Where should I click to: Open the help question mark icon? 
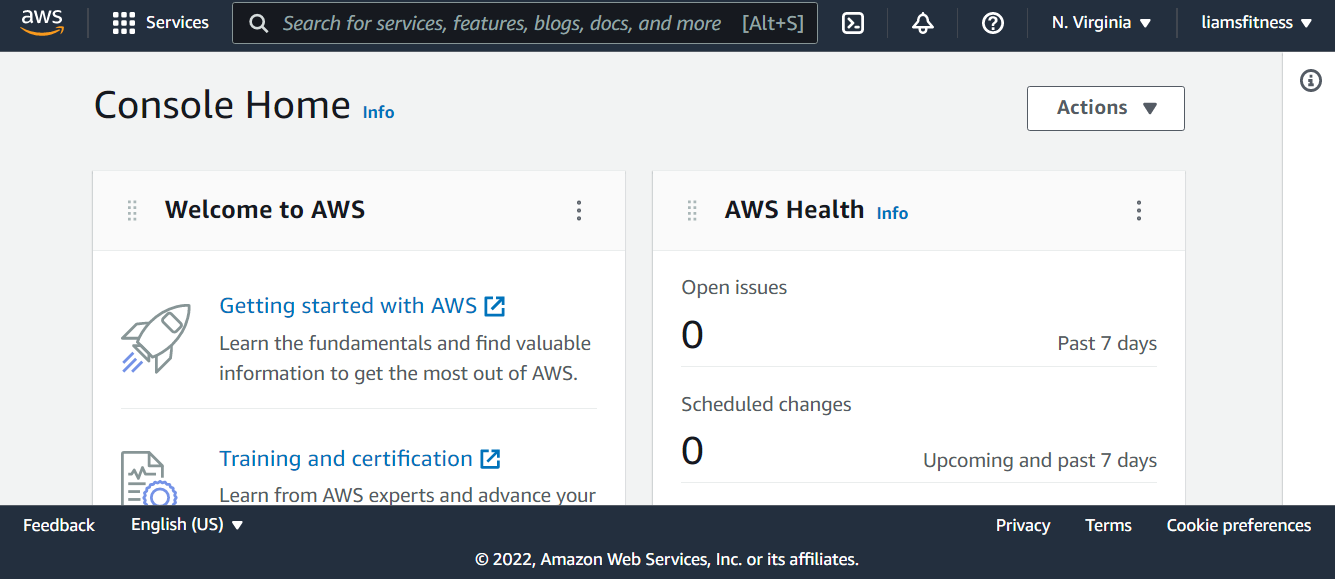click(x=993, y=23)
